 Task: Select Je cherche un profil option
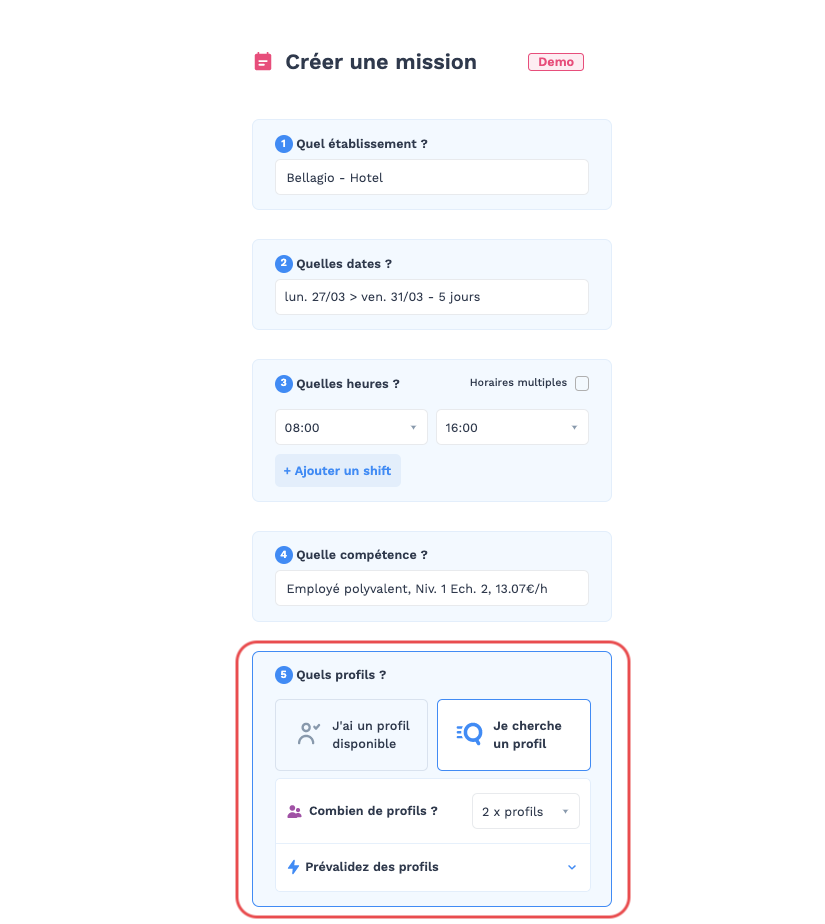point(514,735)
